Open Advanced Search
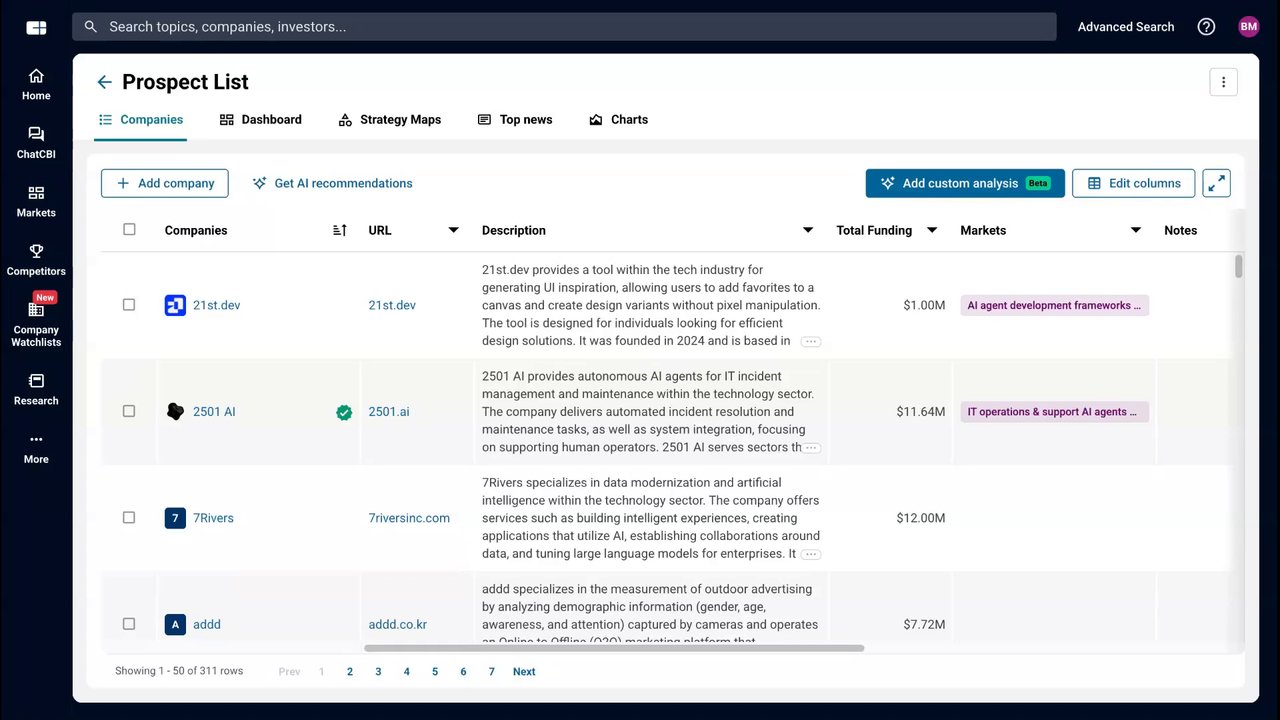 (x=1126, y=27)
